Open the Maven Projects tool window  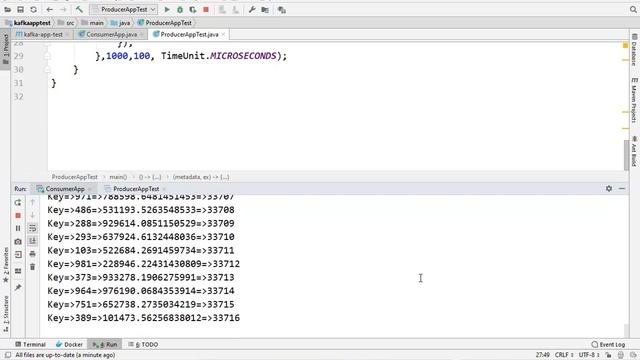(634, 100)
